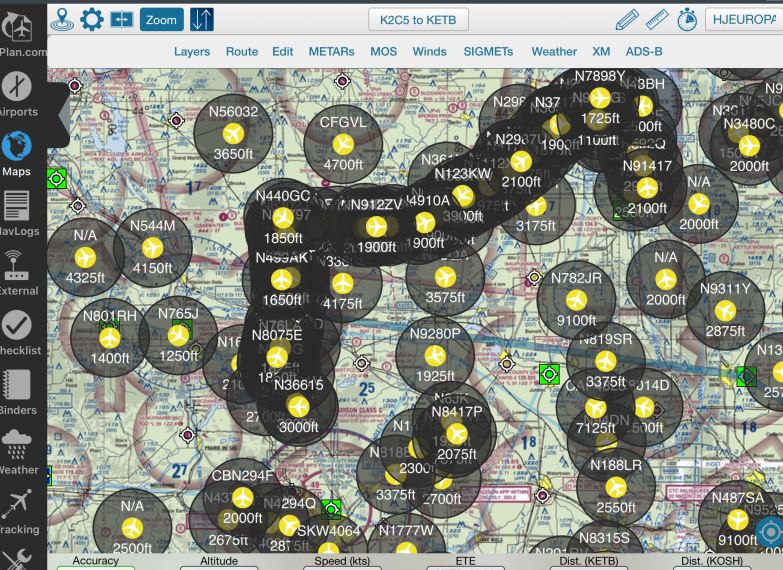Tap the N36615 aircraft at 3000ft
Image resolution: width=783 pixels, height=570 pixels.
tap(298, 406)
